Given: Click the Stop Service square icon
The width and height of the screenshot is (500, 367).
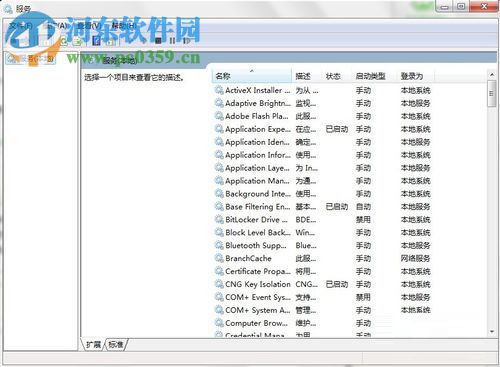Looking at the screenshot, I should pos(158,41).
